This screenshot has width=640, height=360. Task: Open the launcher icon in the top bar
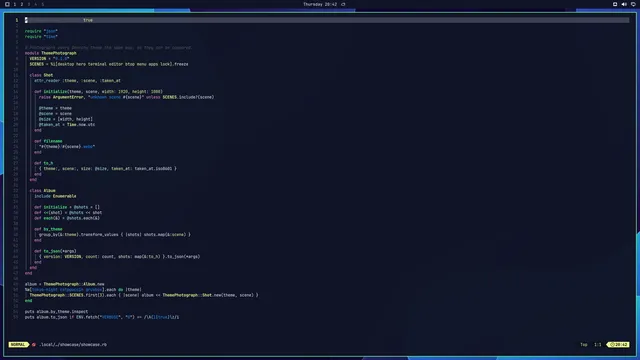[7, 4]
